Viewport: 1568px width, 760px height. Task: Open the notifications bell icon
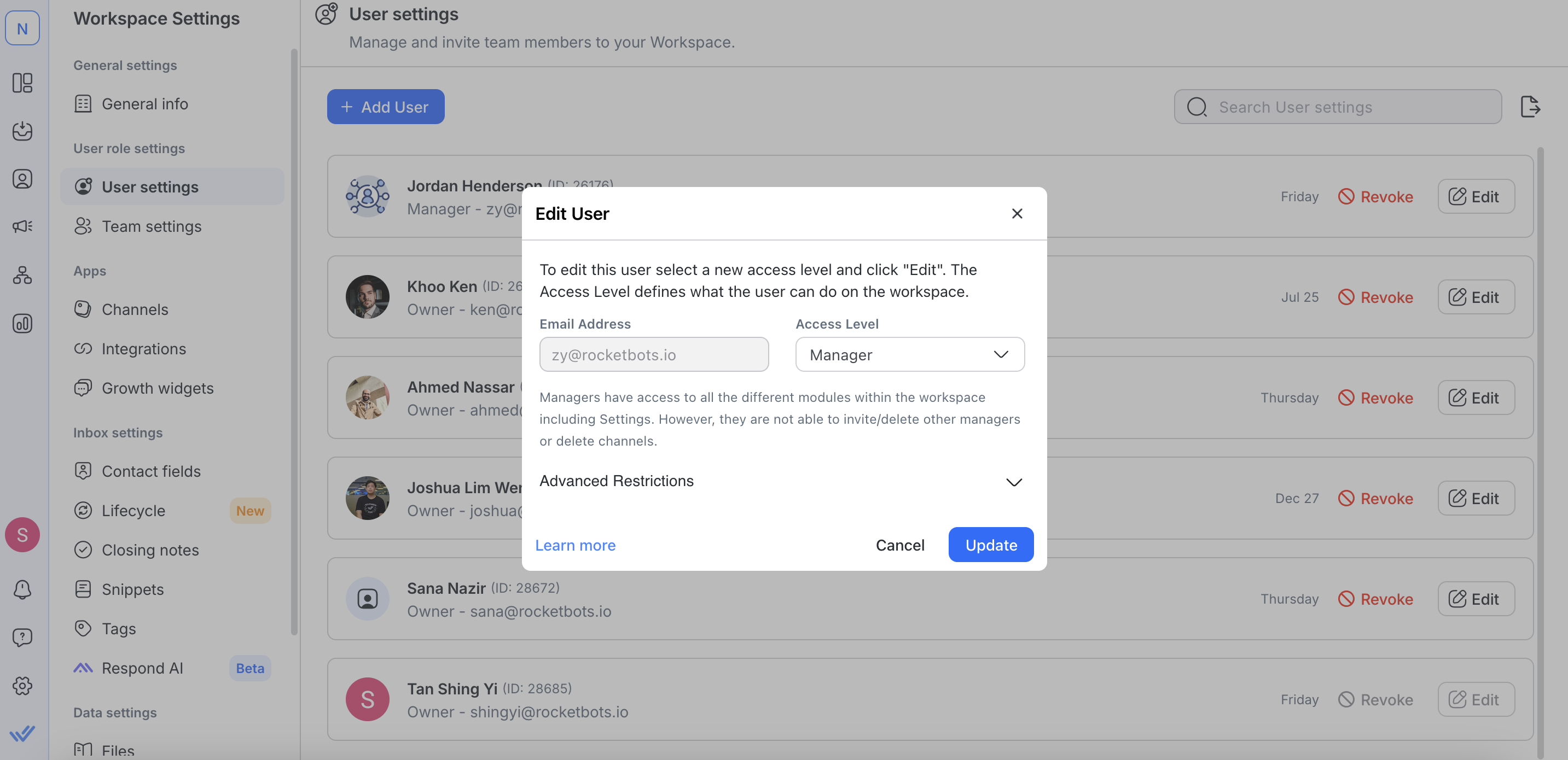[22, 588]
